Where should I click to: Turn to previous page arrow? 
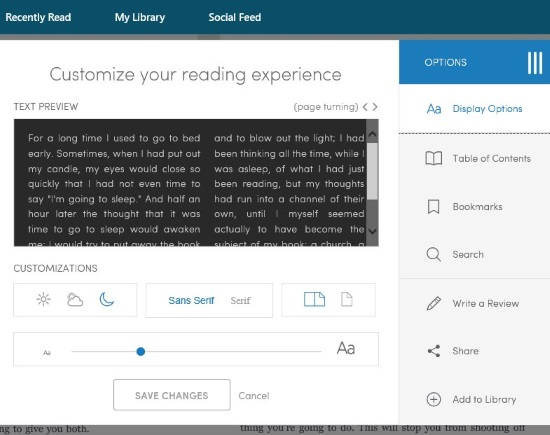click(x=365, y=107)
